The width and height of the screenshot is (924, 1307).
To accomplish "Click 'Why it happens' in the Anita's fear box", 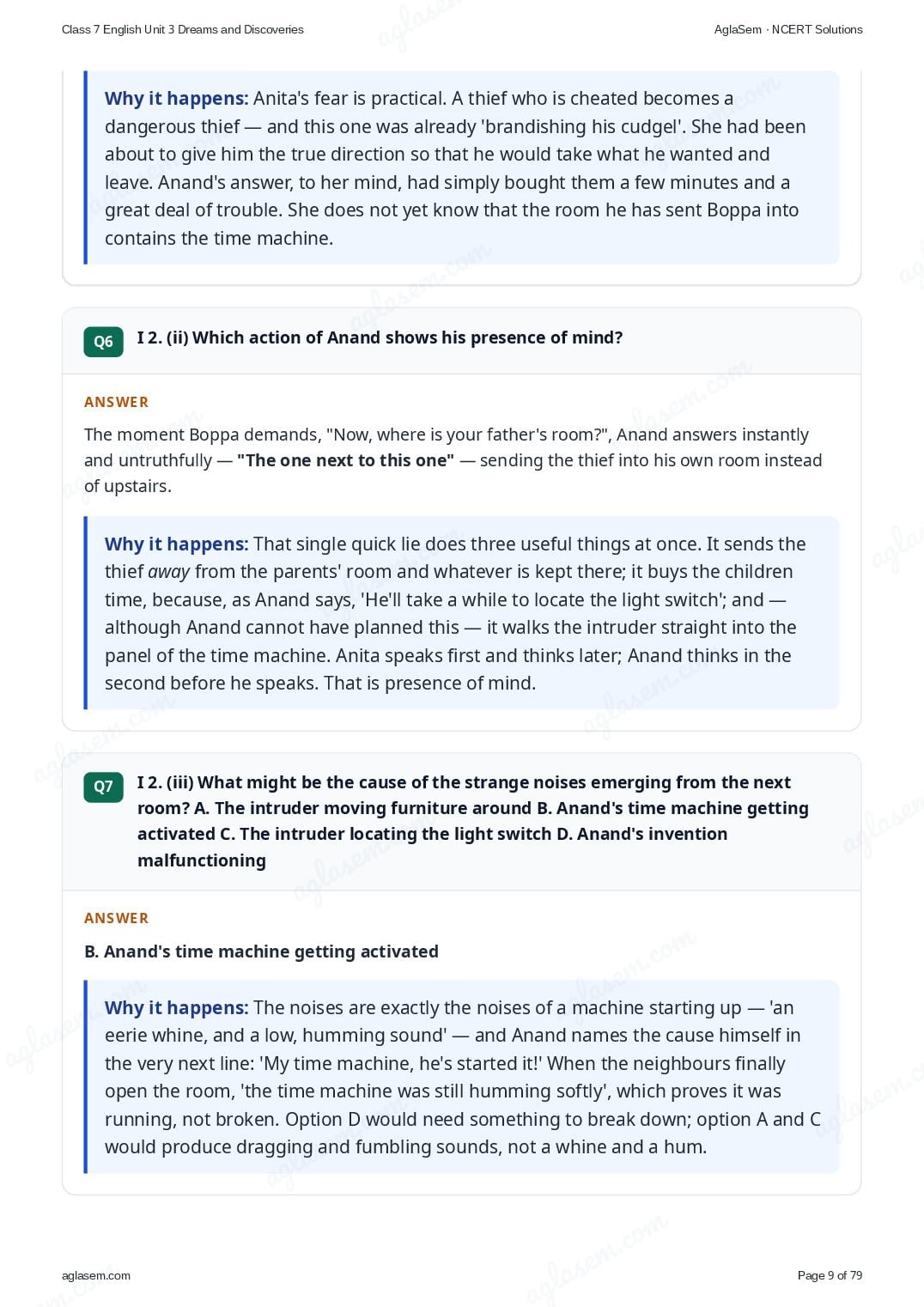I will (176, 99).
